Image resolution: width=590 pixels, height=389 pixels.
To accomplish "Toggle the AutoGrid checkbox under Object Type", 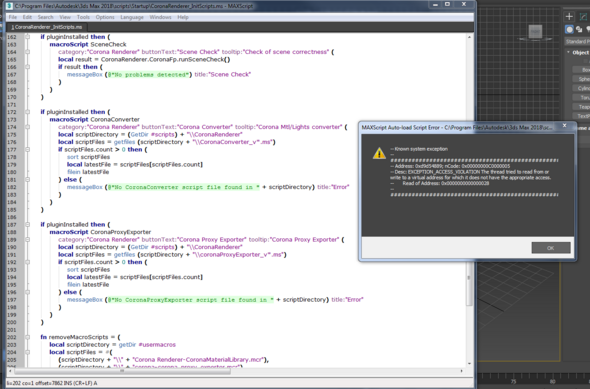I will (586, 61).
